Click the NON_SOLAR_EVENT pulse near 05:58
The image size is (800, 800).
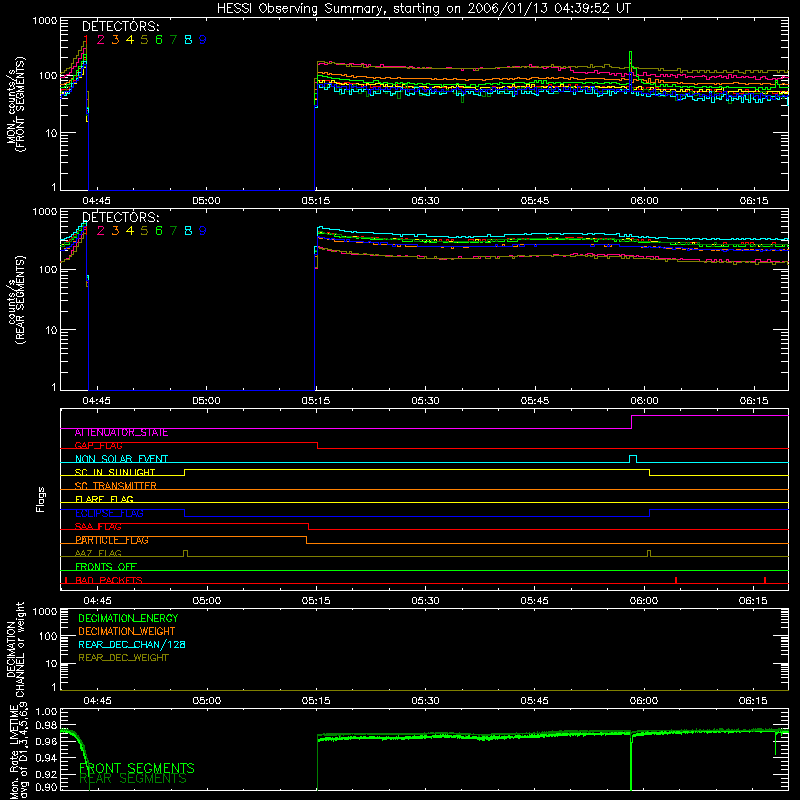click(x=633, y=459)
